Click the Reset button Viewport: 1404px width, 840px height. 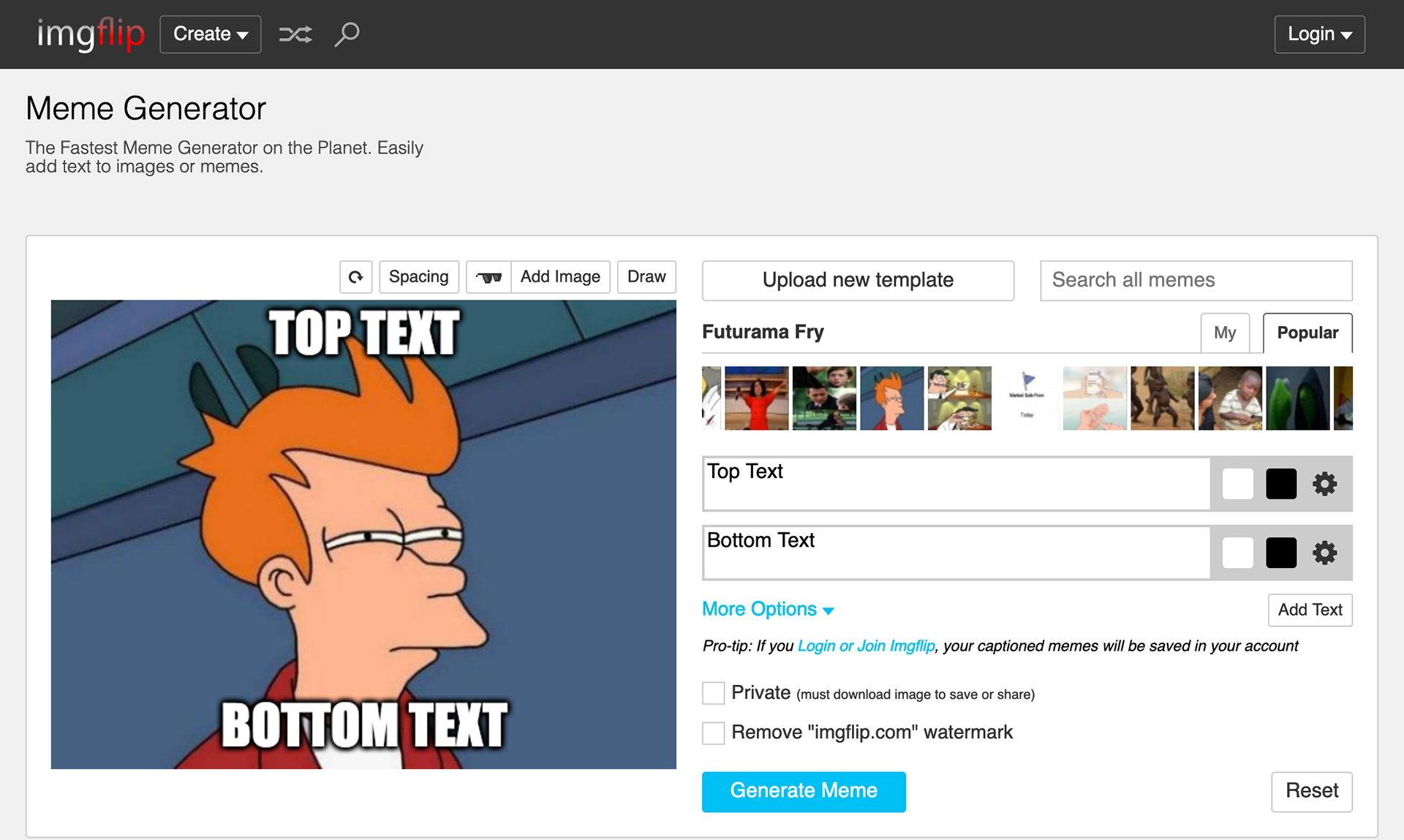click(1312, 792)
